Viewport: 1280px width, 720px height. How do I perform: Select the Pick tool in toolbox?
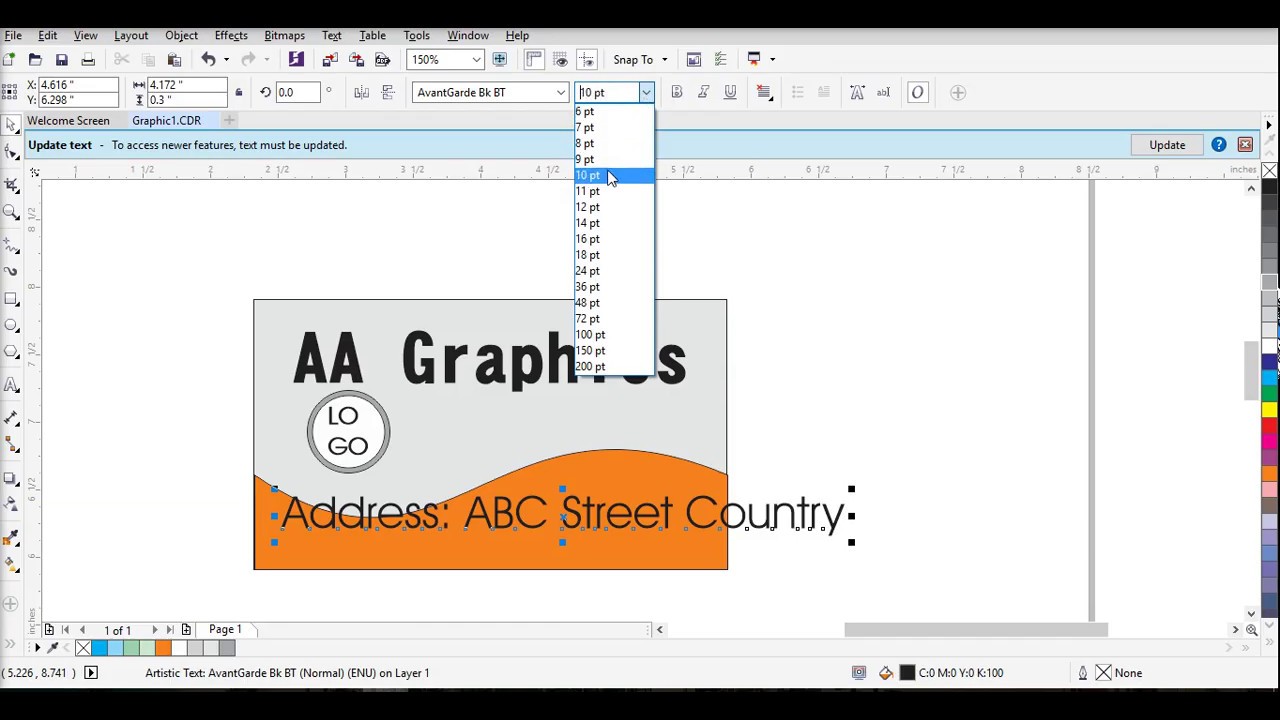click(12, 125)
